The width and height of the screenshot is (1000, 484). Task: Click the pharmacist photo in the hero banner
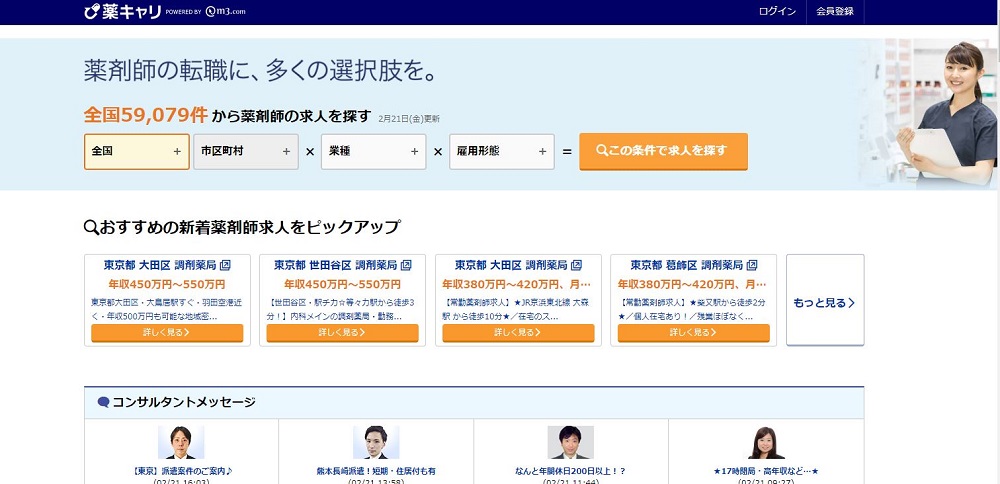coord(946,115)
